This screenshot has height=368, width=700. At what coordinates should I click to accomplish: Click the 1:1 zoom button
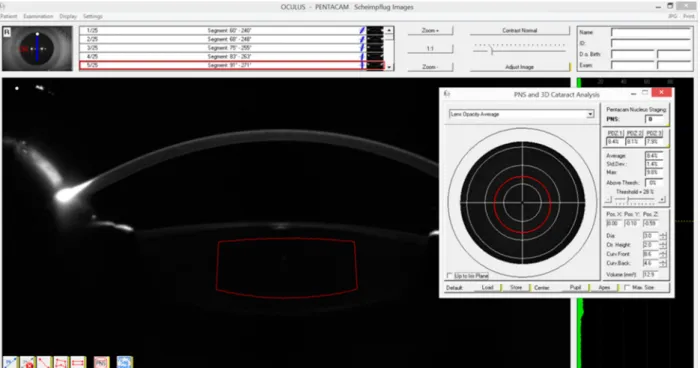(x=430, y=49)
